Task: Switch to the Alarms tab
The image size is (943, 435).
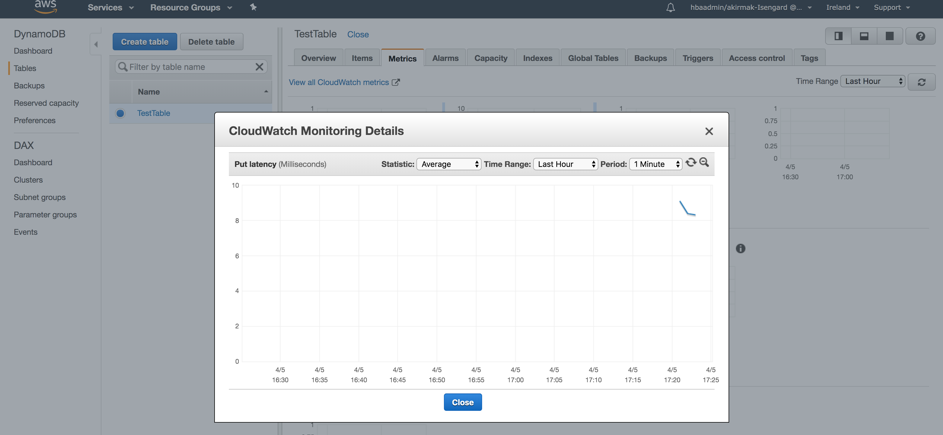Action: [445, 58]
